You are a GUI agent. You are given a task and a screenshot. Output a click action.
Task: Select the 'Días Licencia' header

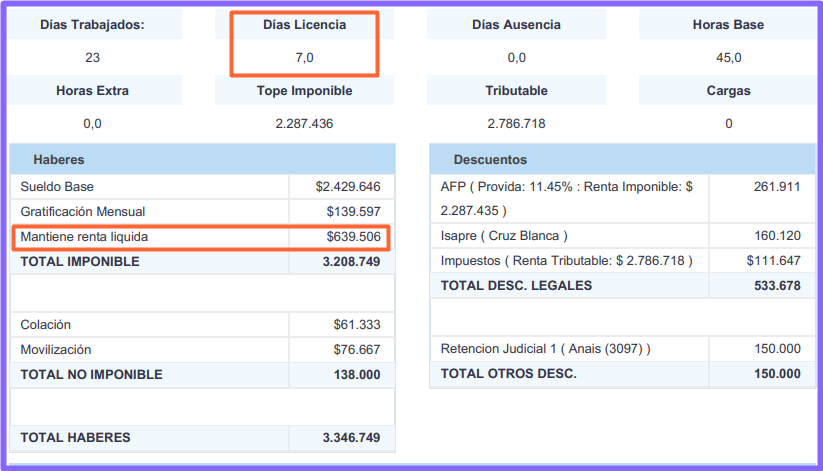click(x=304, y=25)
